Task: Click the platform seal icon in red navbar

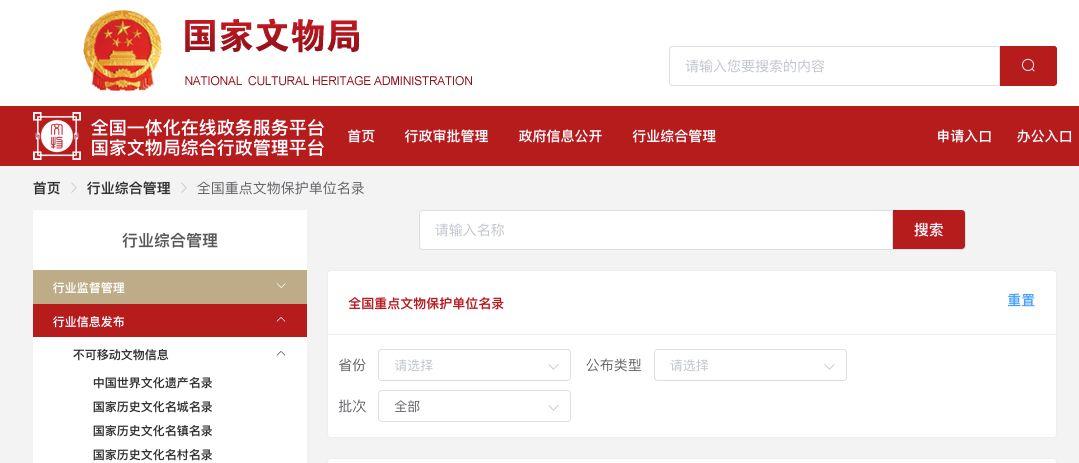Action: click(56, 136)
